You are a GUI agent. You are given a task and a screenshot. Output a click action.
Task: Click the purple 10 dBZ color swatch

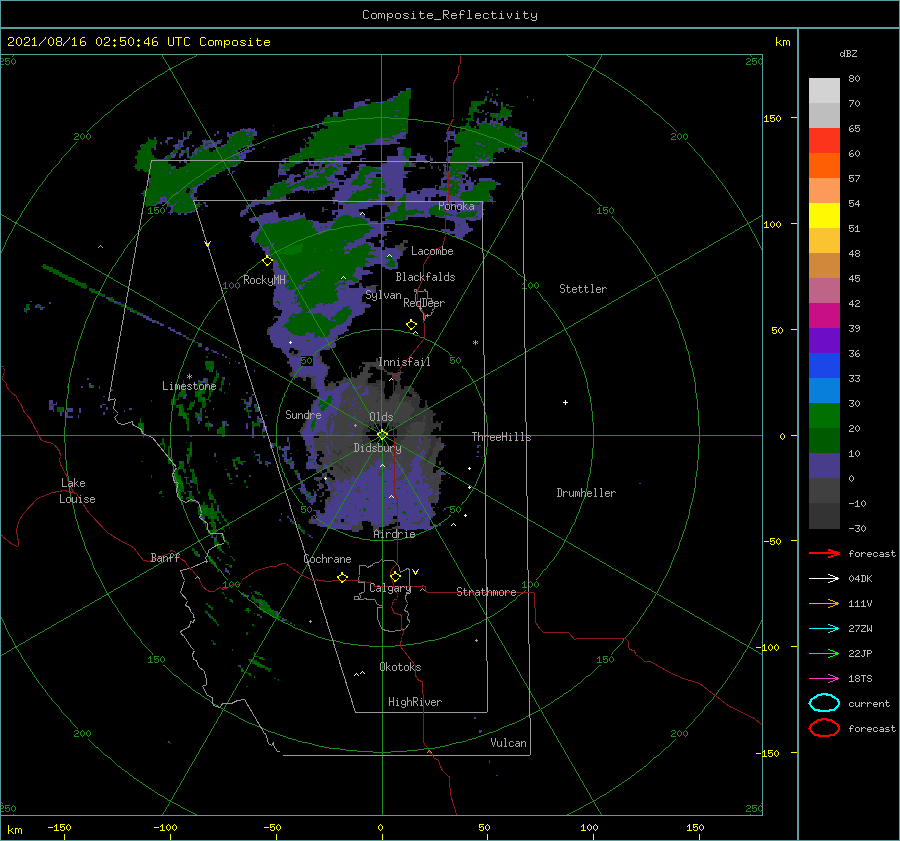[x=824, y=466]
